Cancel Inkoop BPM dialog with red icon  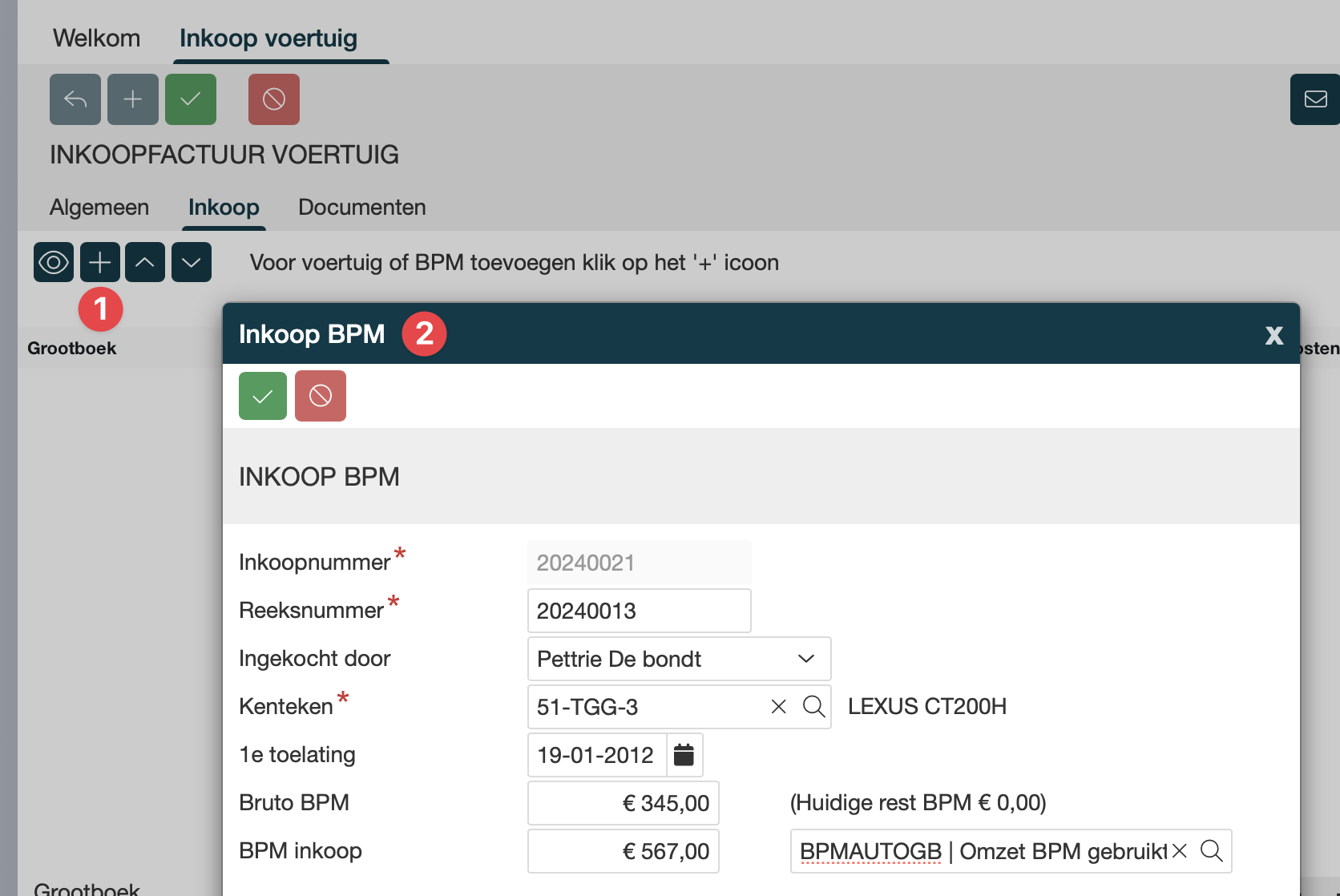coord(321,396)
